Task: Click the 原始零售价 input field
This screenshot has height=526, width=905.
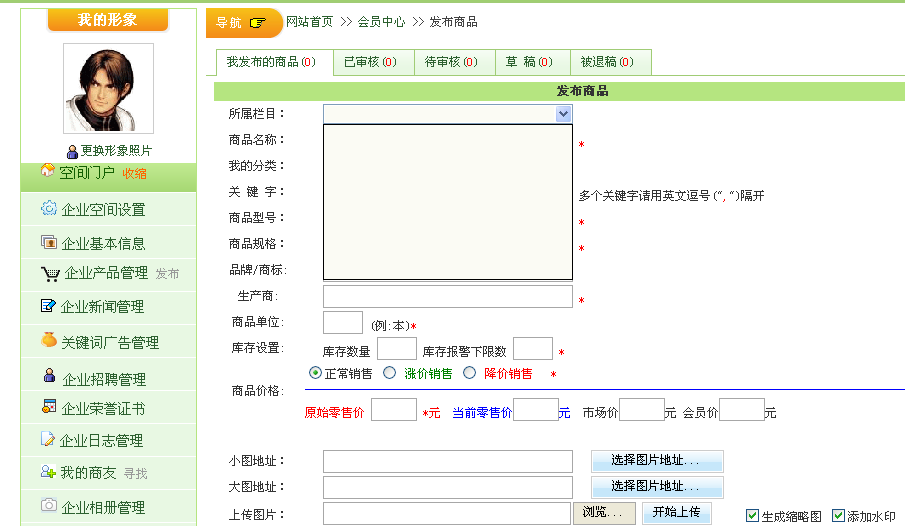Action: [394, 409]
